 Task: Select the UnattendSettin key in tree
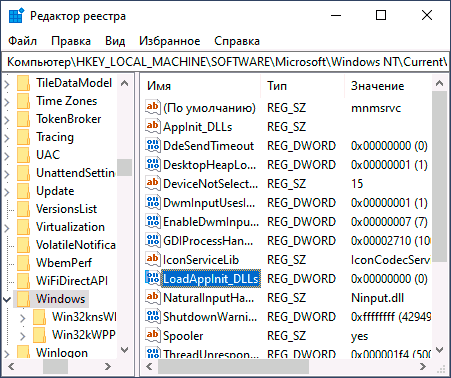point(76,173)
